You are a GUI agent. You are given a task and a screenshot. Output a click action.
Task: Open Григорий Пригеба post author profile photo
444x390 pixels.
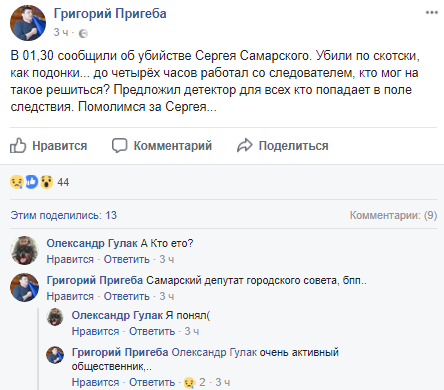(28, 23)
